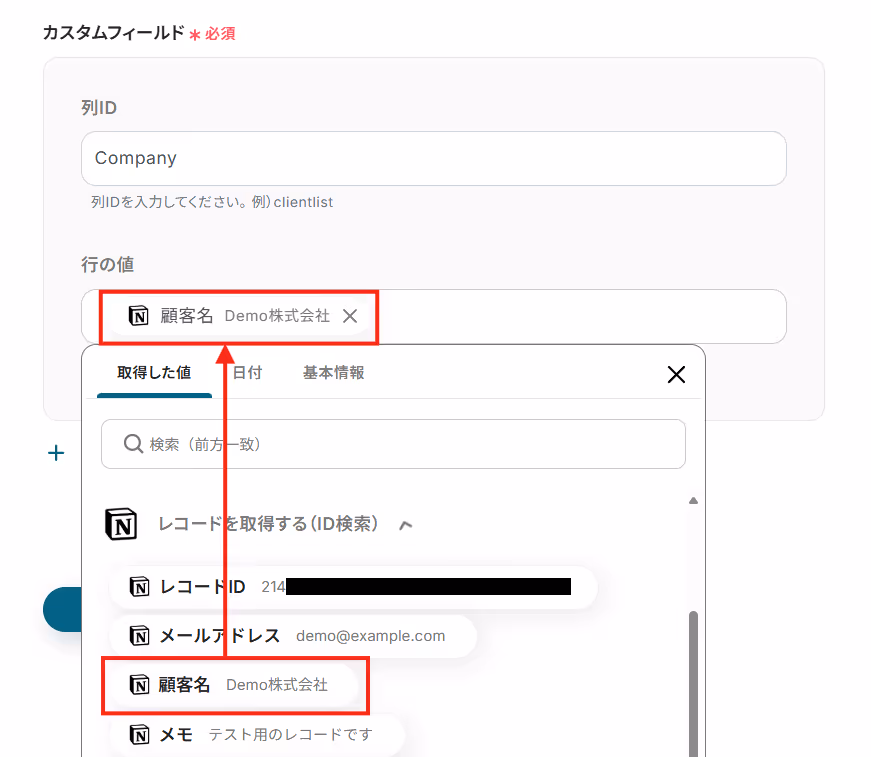Click the 検索（前方一致）search field
The image size is (871, 757).
click(x=393, y=444)
